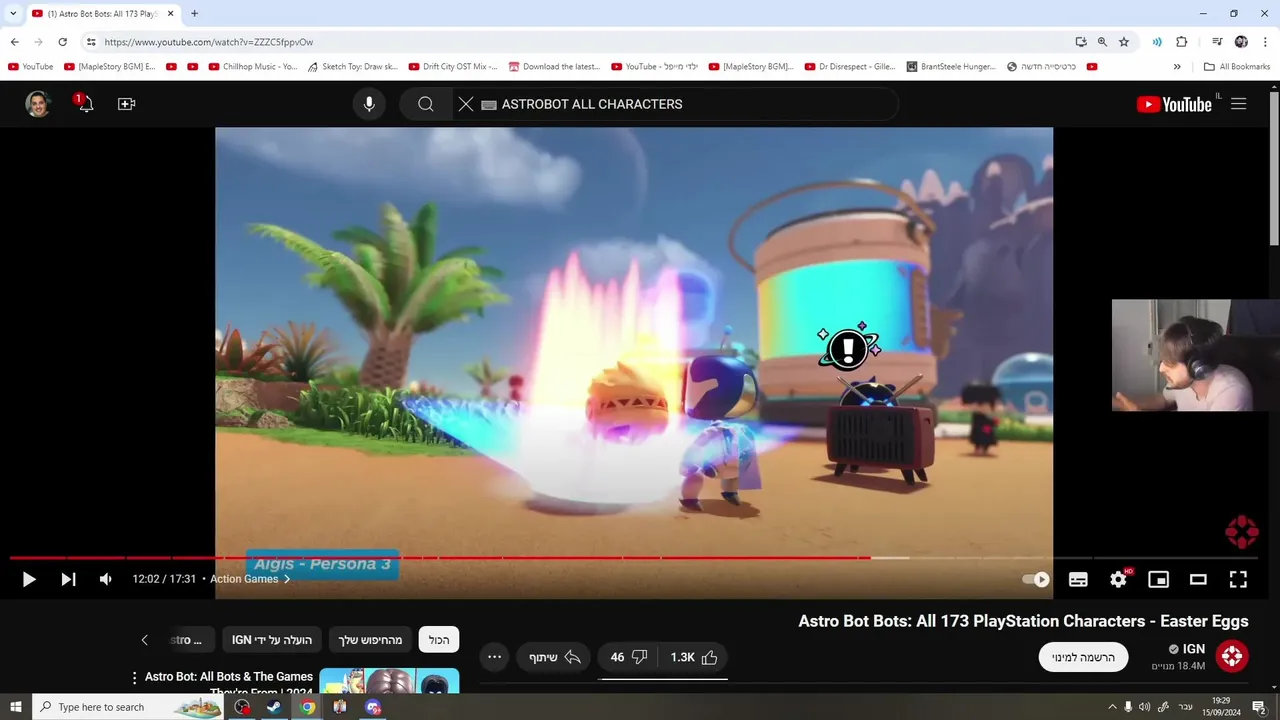Expand the Action Games chapter chevron
This screenshot has width=1280, height=720.
287,579
